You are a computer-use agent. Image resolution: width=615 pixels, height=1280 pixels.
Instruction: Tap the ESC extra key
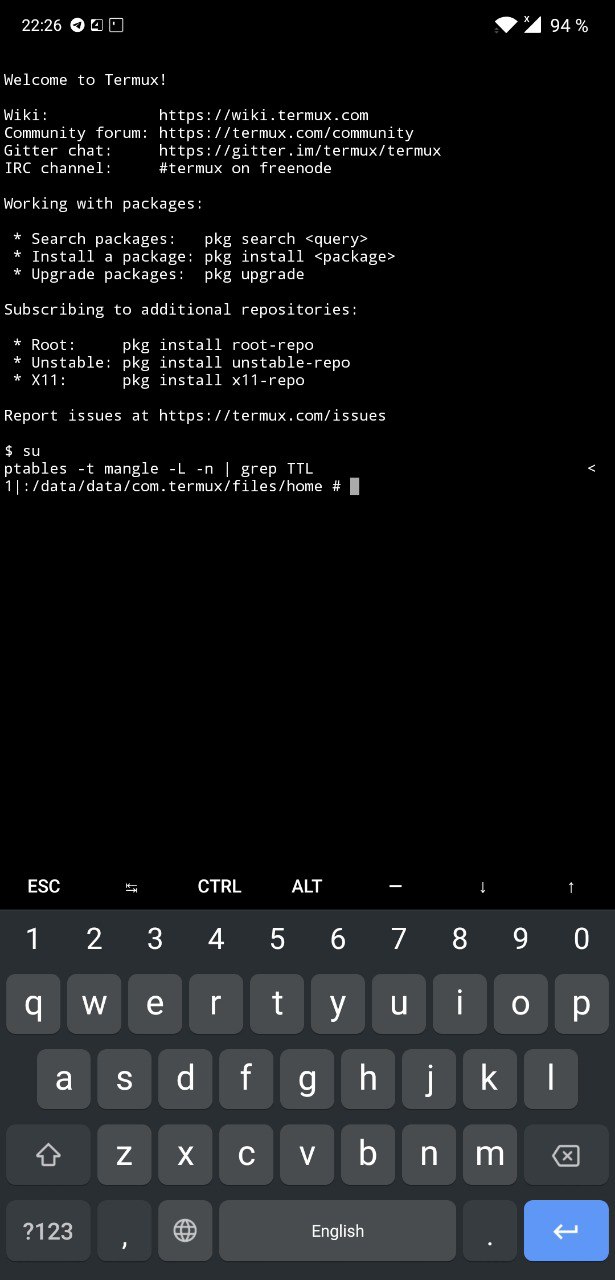pyautogui.click(x=44, y=886)
